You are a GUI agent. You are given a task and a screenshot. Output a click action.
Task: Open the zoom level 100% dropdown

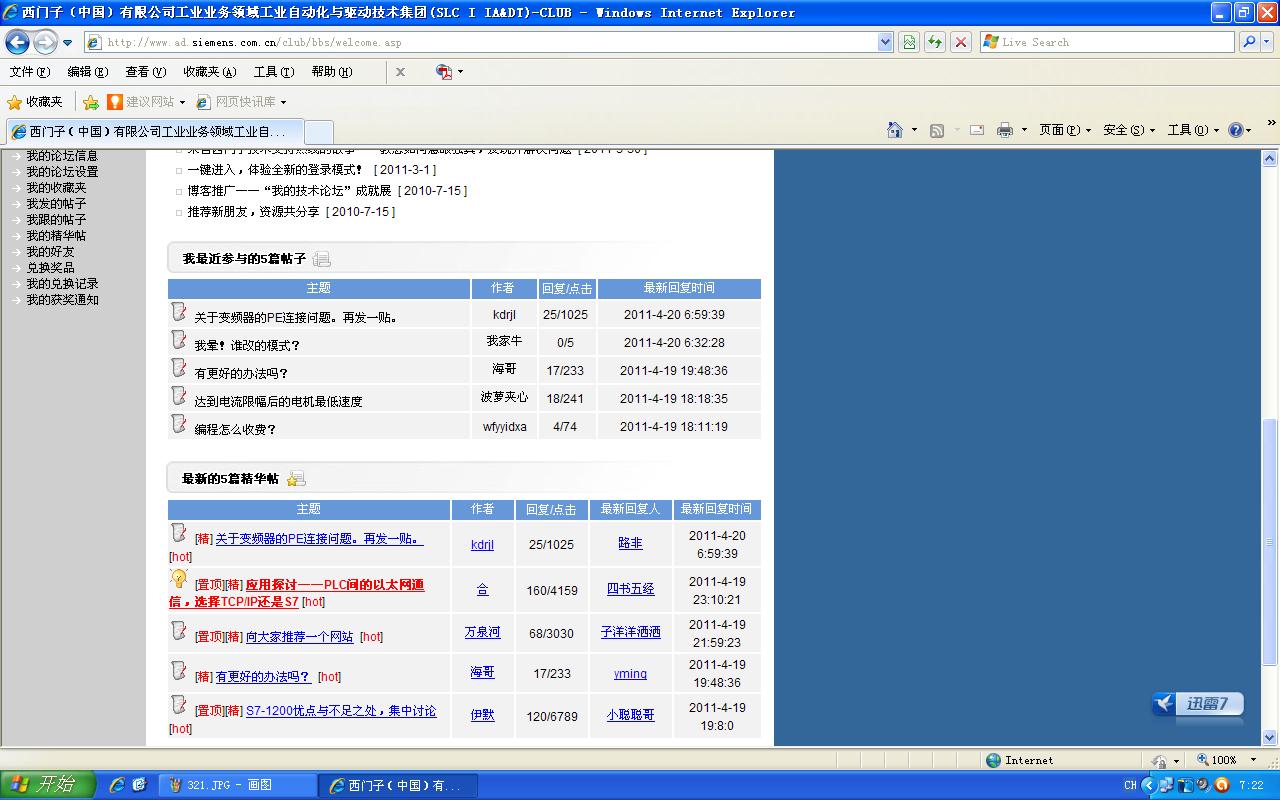(1253, 760)
